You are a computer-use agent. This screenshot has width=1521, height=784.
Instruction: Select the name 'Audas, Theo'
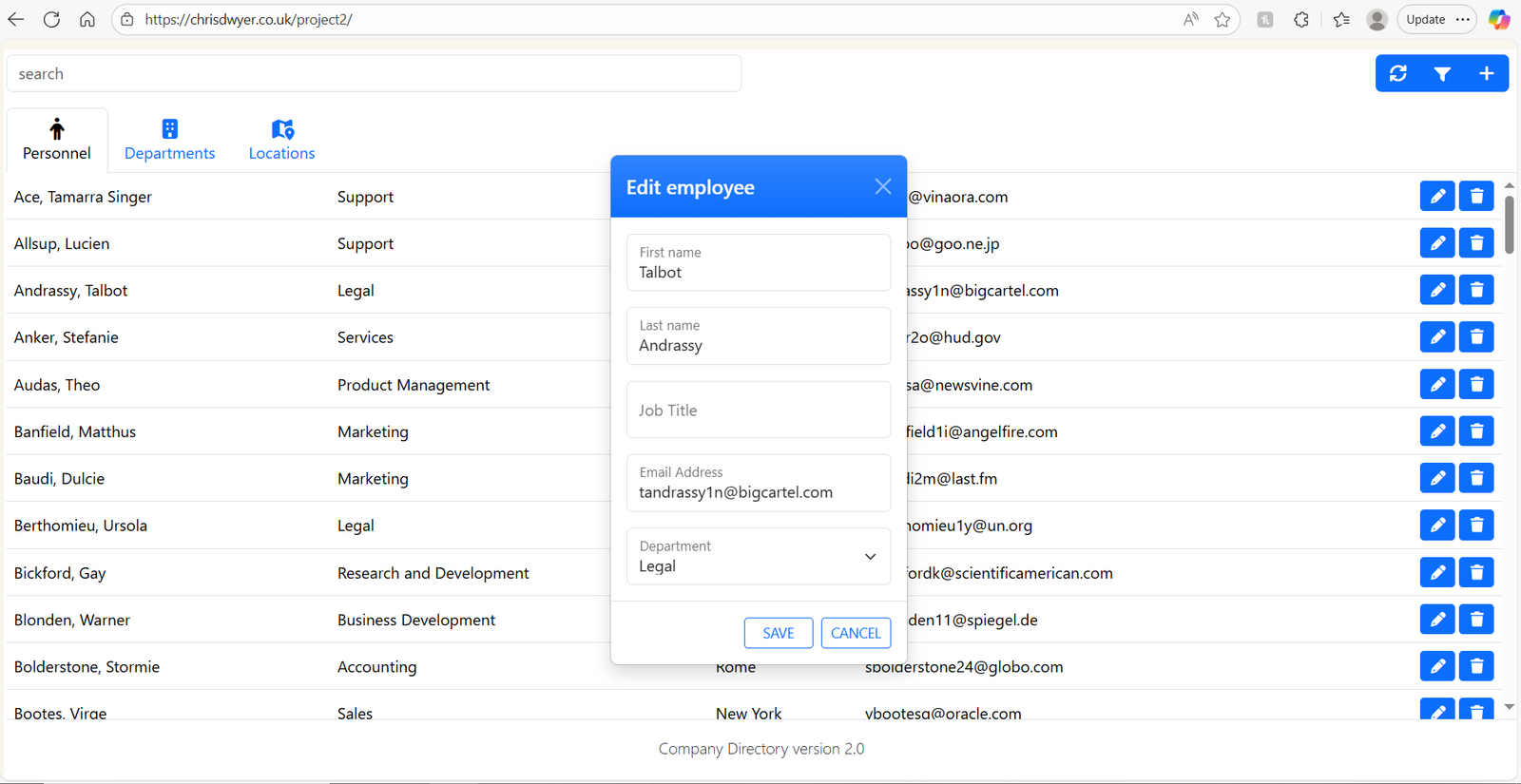(x=57, y=385)
